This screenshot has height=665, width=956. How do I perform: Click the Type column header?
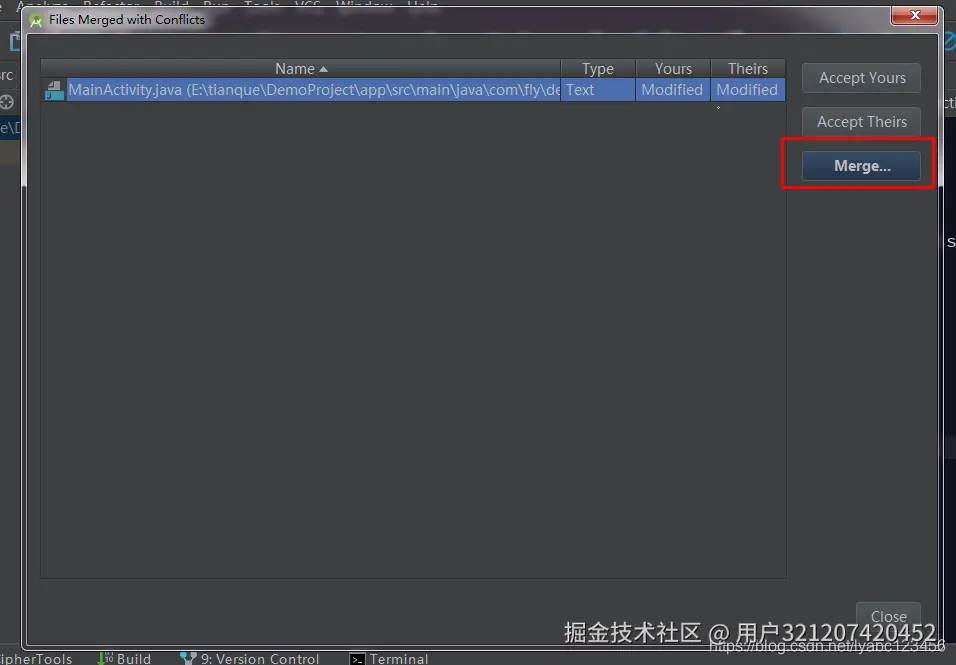(598, 69)
